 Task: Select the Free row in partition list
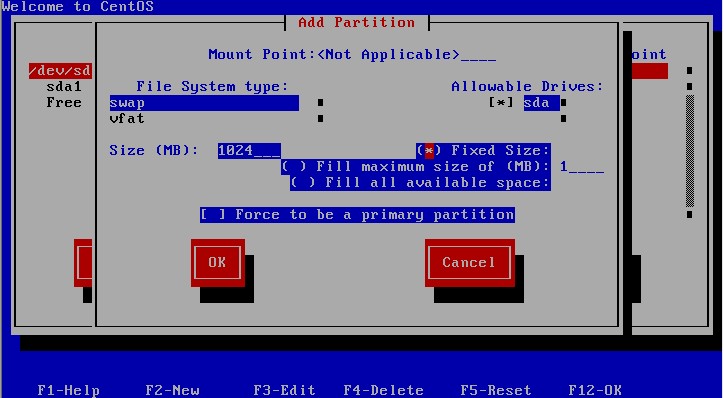click(x=64, y=103)
